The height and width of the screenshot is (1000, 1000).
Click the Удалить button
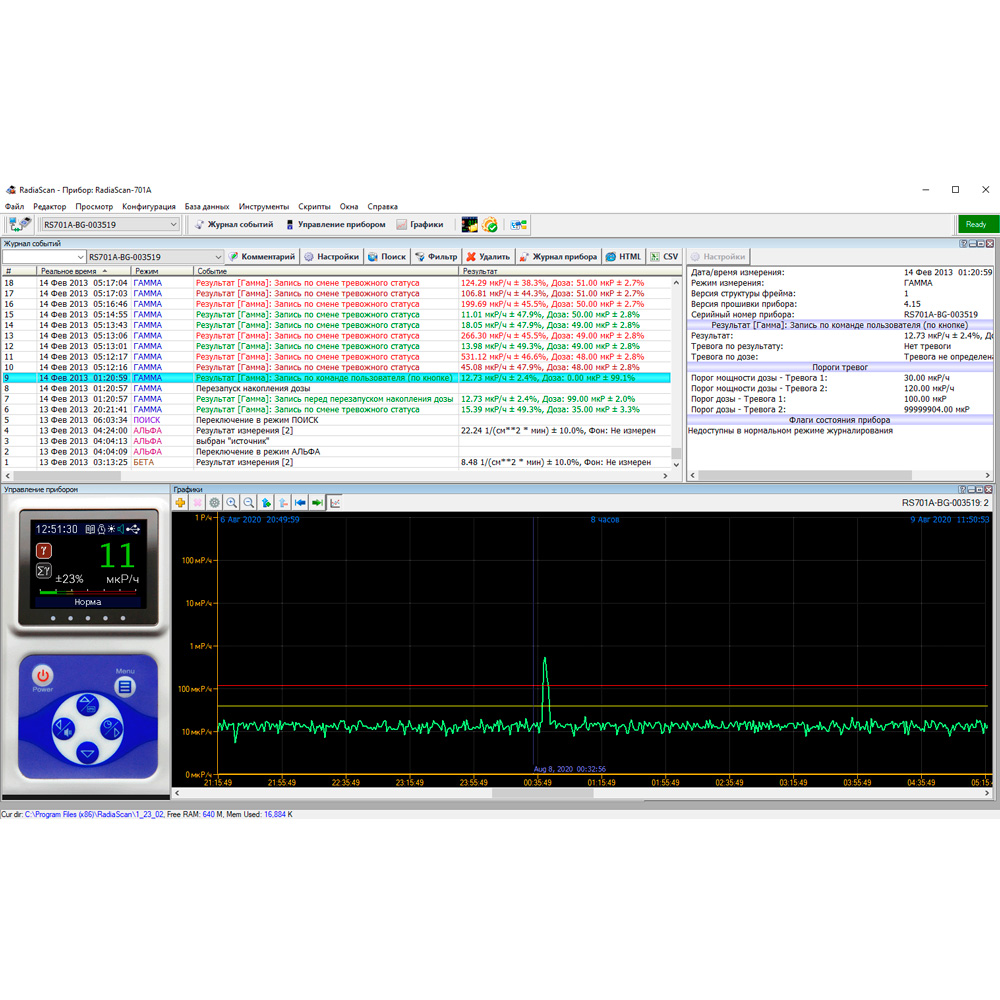[488, 257]
